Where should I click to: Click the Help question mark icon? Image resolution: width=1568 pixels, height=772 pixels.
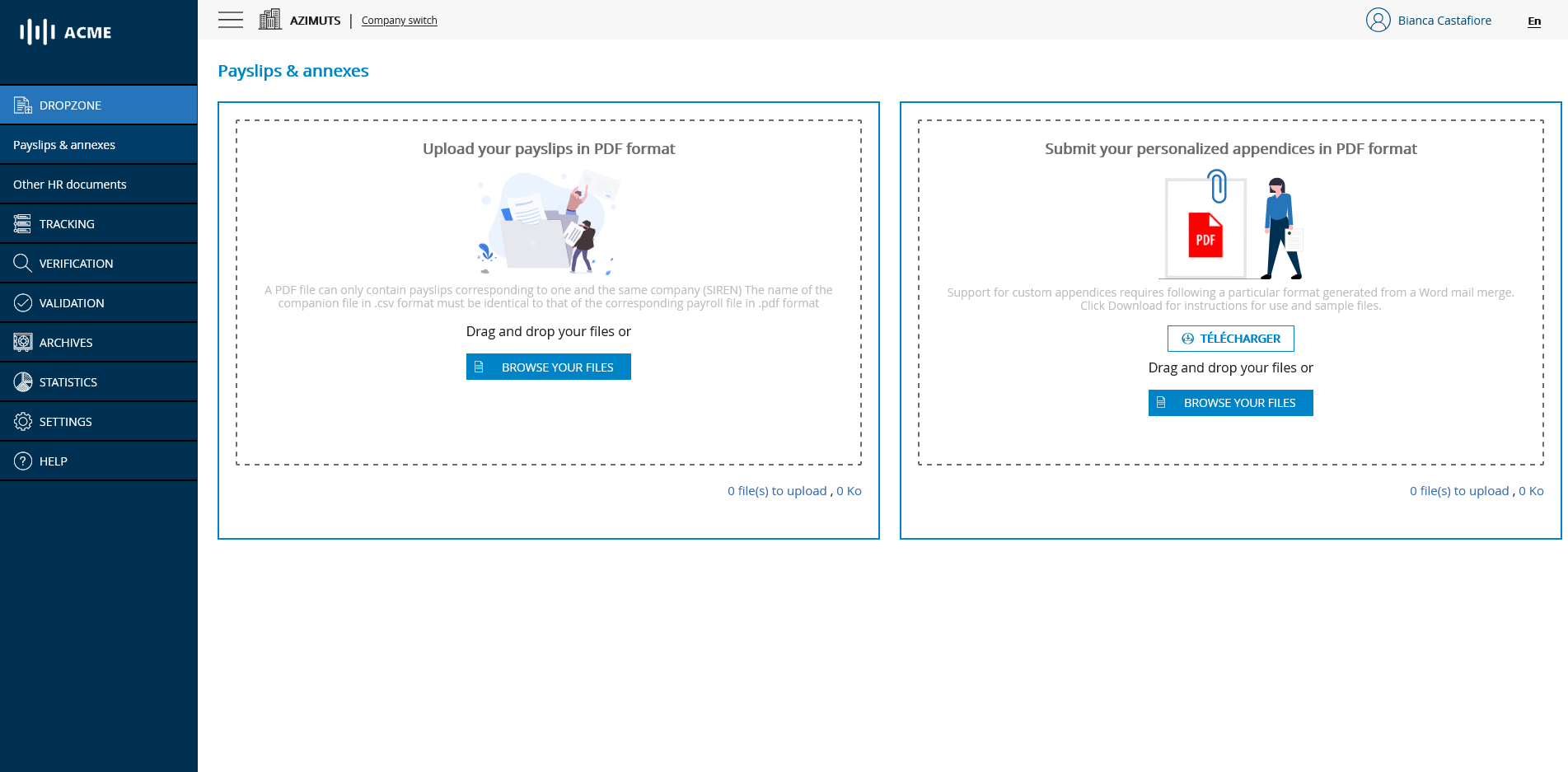(22, 460)
